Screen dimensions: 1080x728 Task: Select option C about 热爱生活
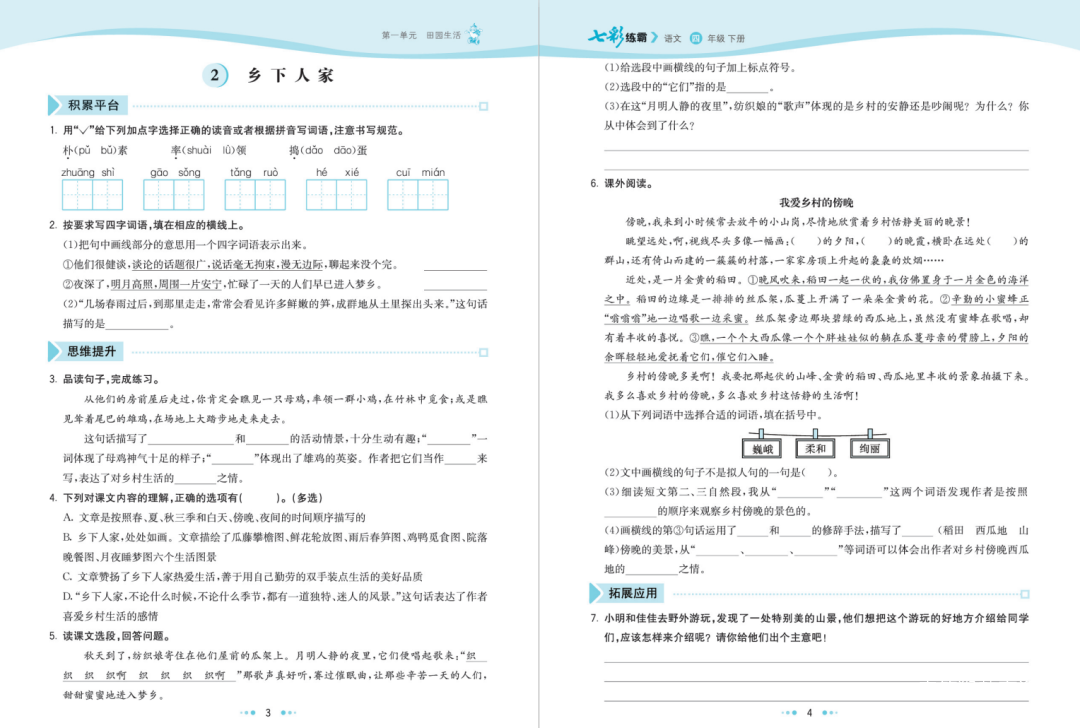pos(242,576)
